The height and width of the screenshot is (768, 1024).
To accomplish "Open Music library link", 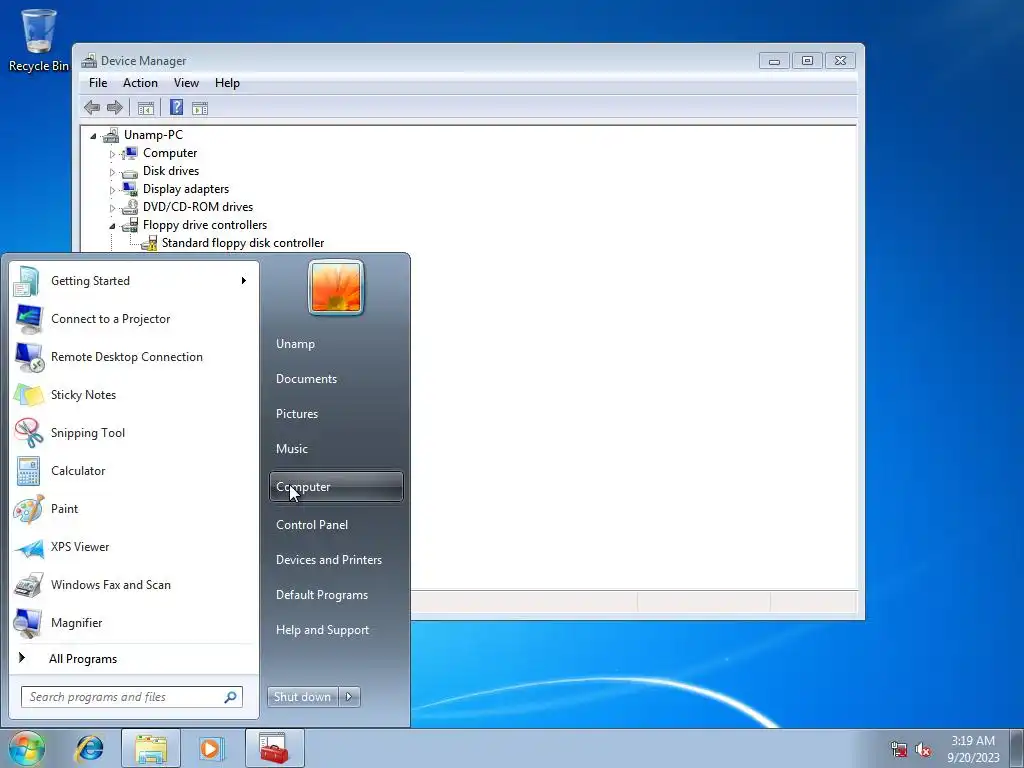I will point(336,449).
